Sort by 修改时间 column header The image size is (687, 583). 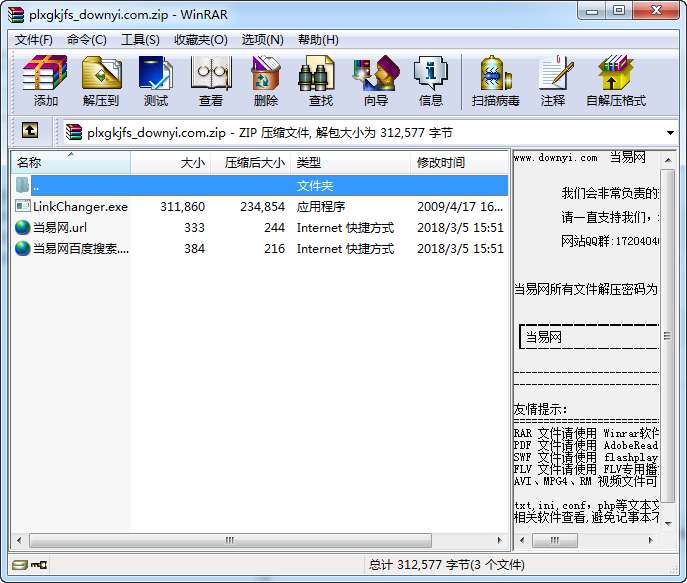pos(459,163)
